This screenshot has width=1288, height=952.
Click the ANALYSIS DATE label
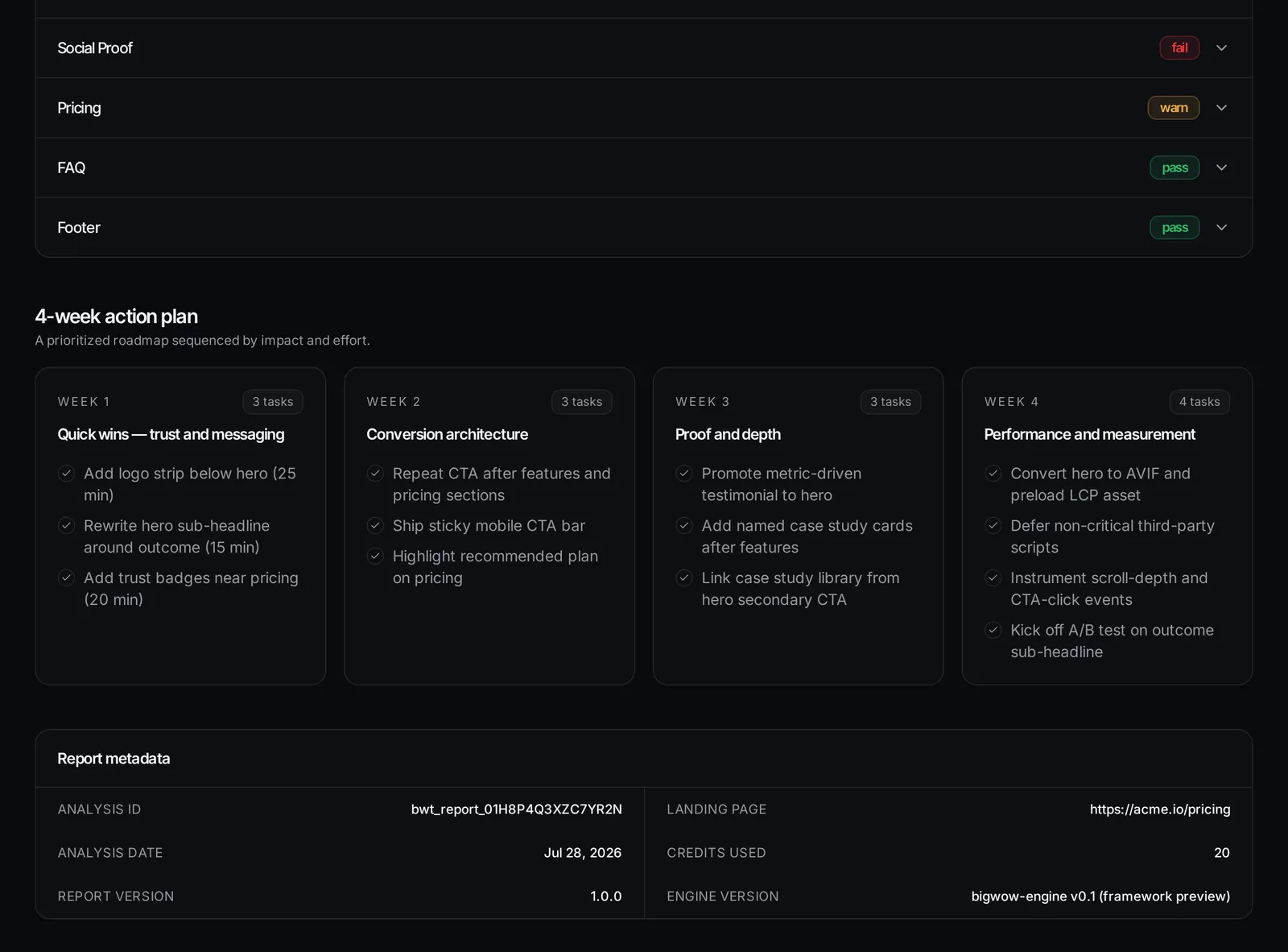tap(110, 853)
